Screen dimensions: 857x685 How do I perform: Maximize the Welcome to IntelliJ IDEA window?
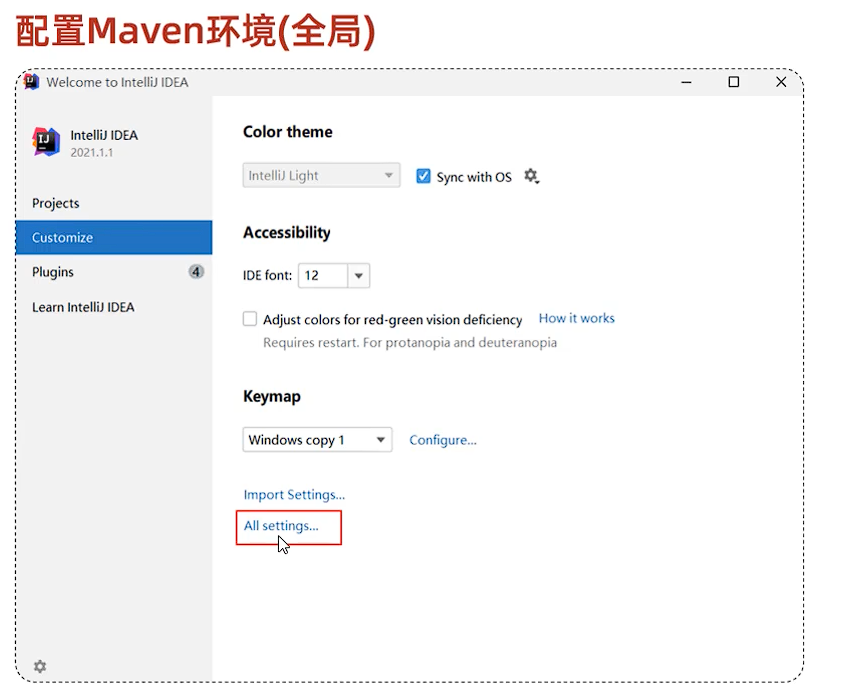point(733,82)
